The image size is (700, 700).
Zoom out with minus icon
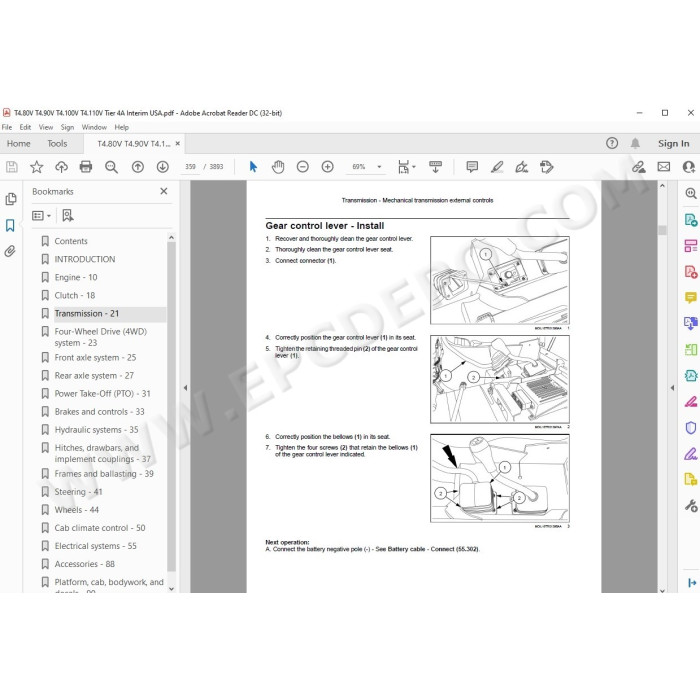pos(303,167)
